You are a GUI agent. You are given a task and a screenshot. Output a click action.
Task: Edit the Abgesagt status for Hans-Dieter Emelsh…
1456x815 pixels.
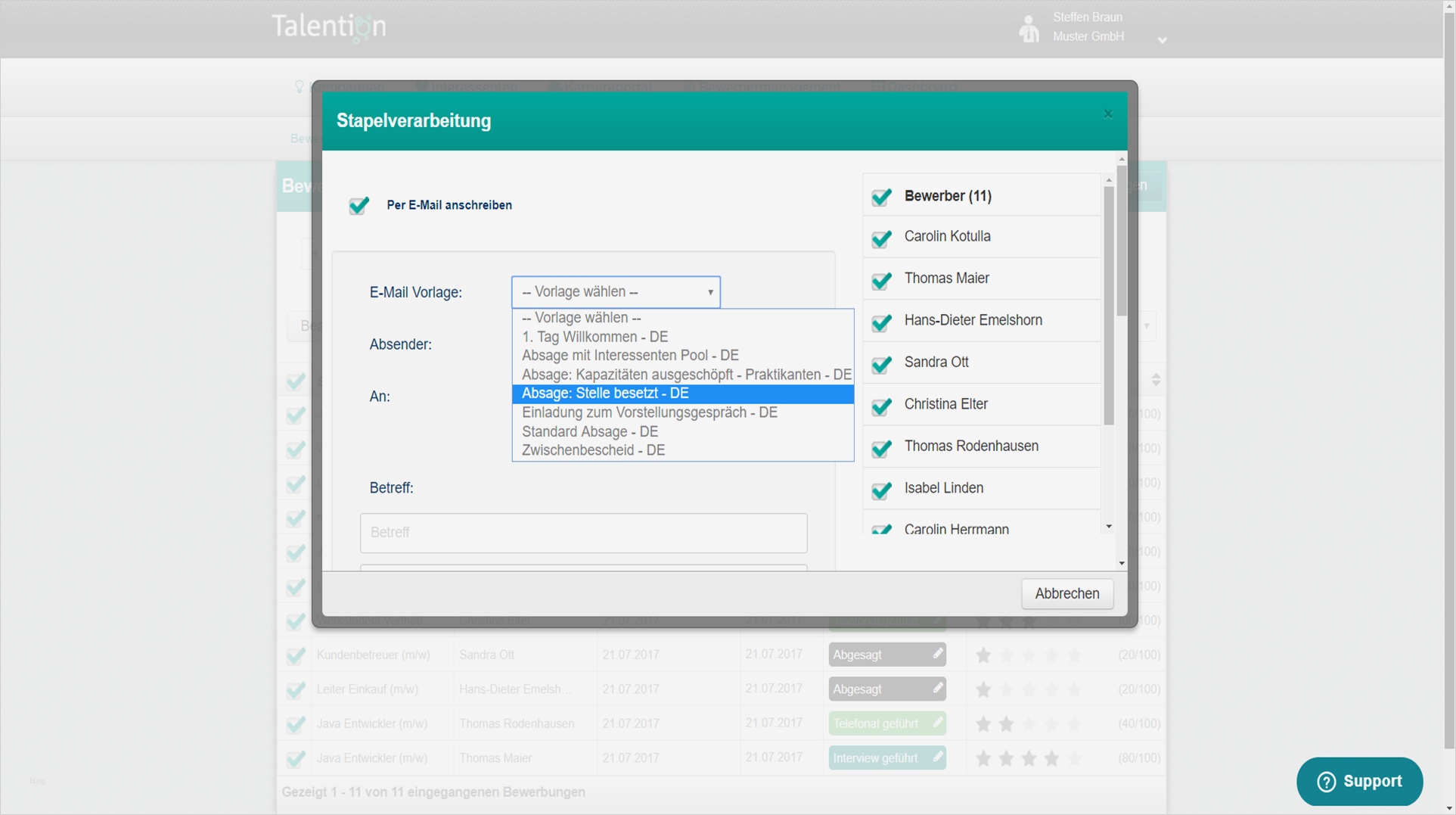coord(937,688)
